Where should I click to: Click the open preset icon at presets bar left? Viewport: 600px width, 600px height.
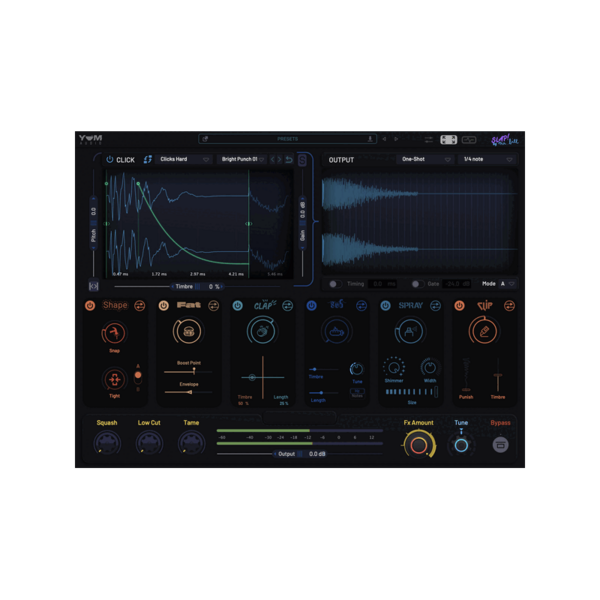click(x=205, y=139)
